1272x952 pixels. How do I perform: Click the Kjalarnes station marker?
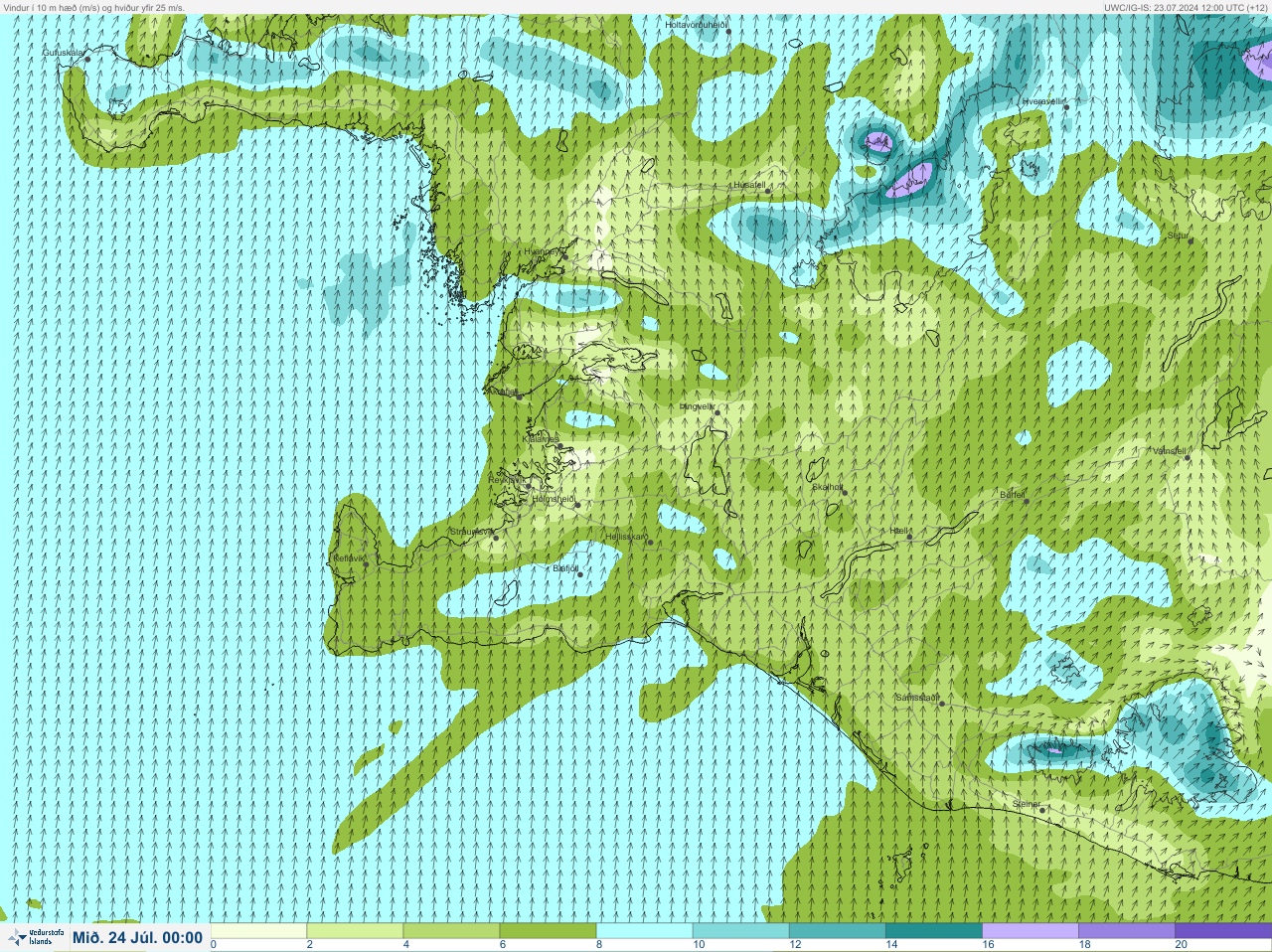[x=560, y=445]
